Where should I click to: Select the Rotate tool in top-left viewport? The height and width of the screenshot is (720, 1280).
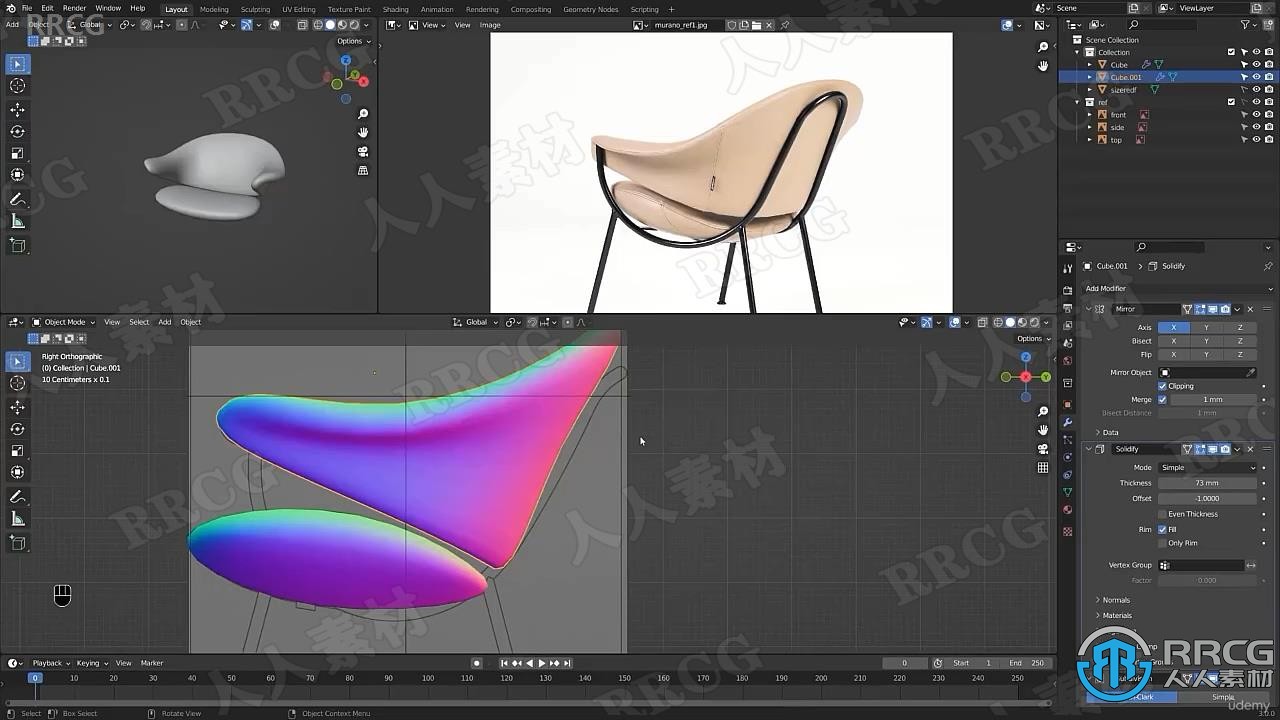[x=18, y=131]
